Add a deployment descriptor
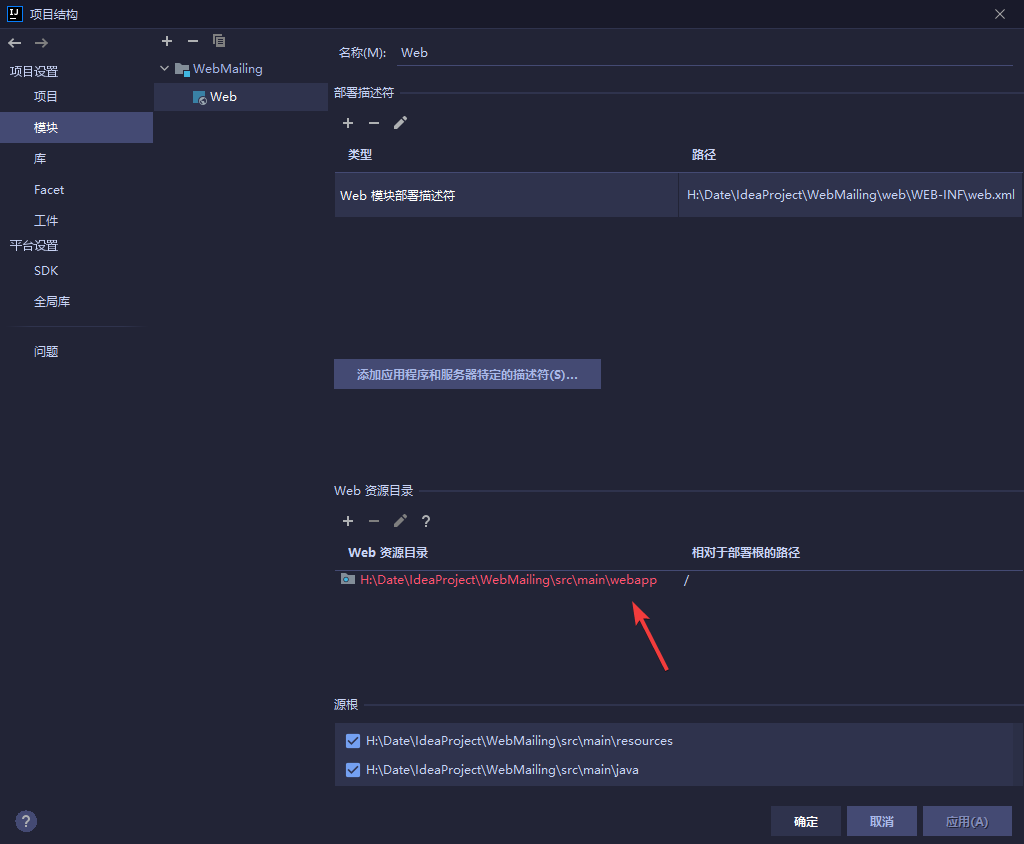 tap(348, 123)
